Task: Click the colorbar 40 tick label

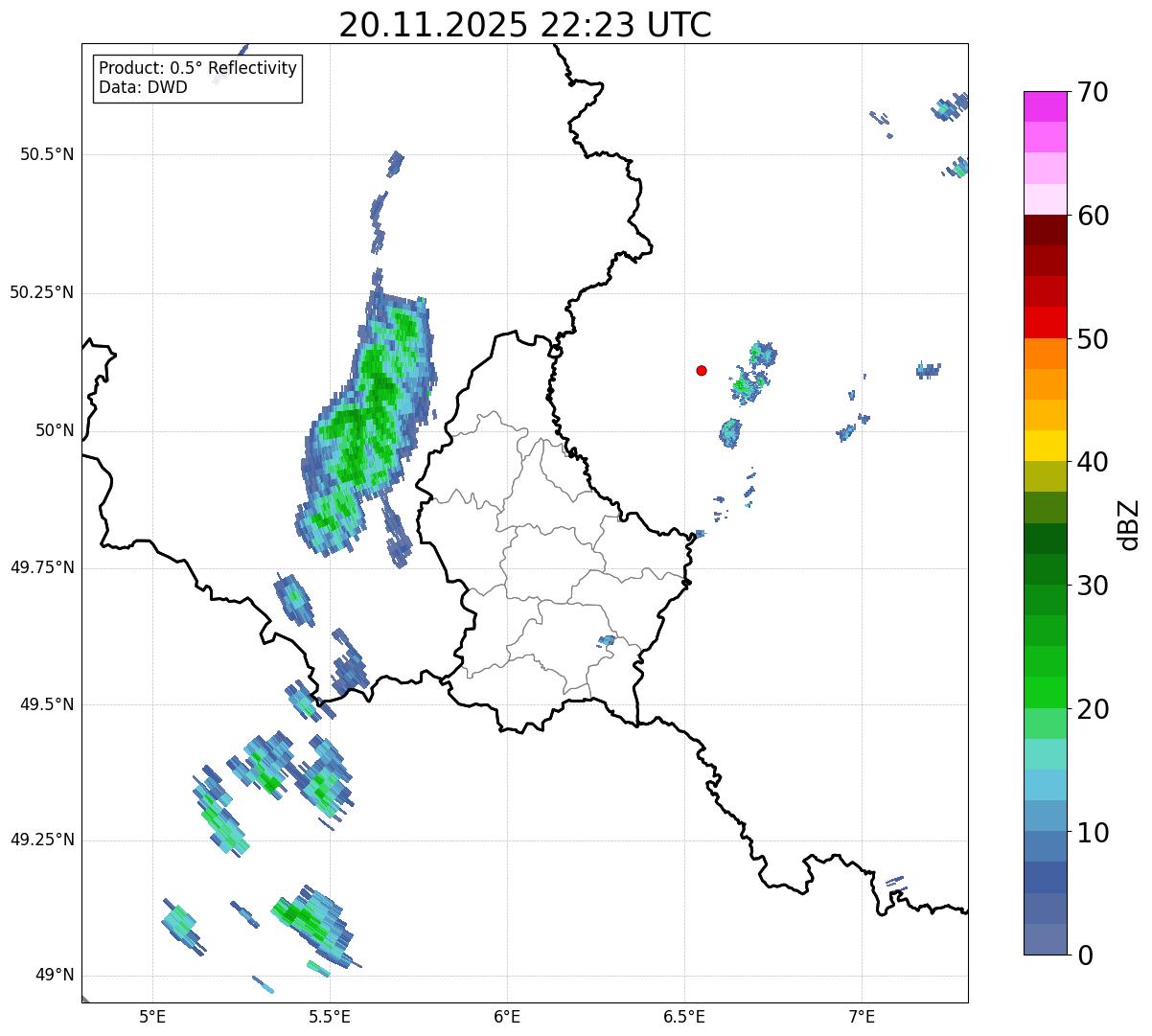Action: pyautogui.click(x=1093, y=462)
